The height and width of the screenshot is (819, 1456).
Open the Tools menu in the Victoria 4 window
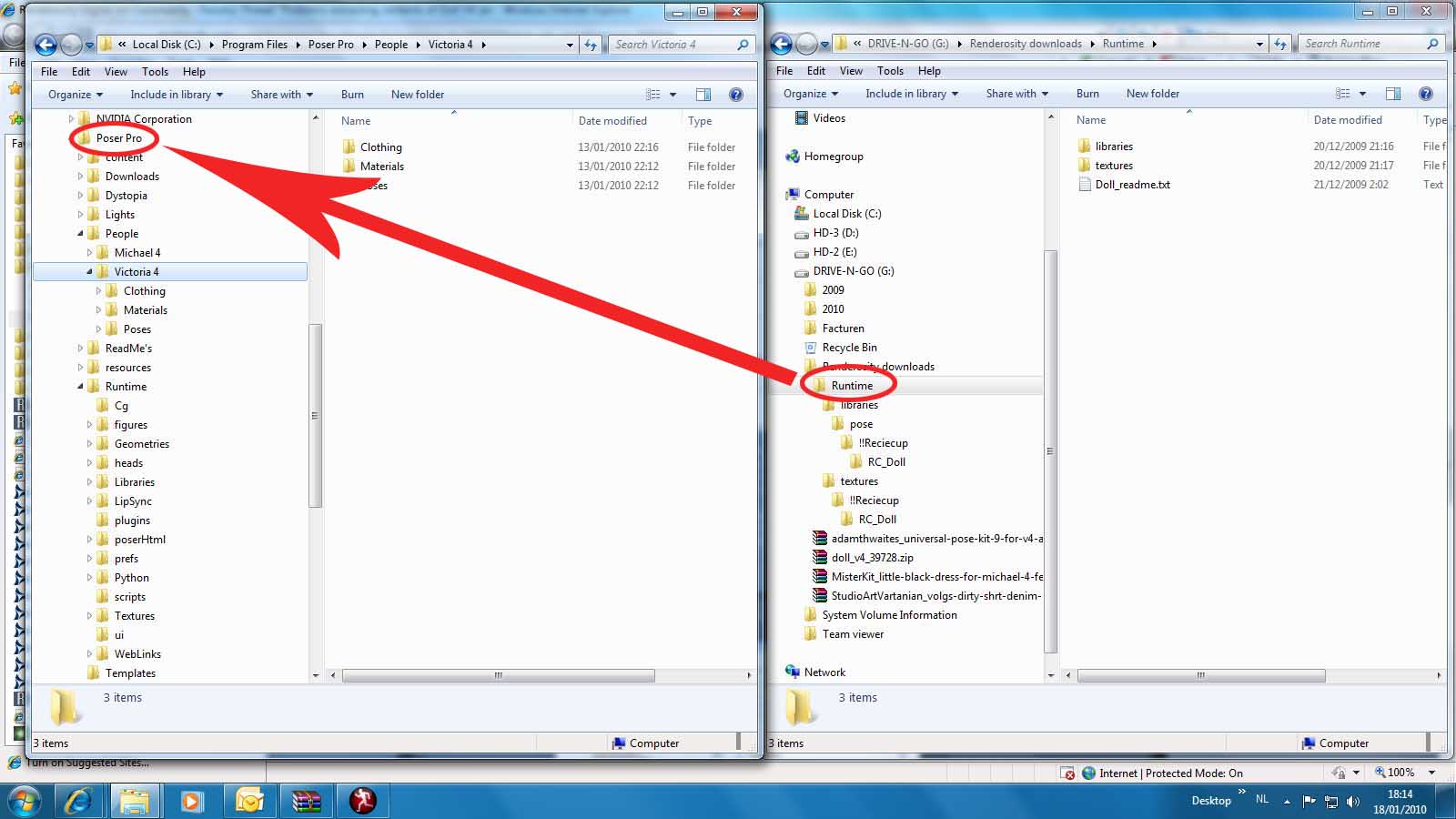tap(155, 72)
